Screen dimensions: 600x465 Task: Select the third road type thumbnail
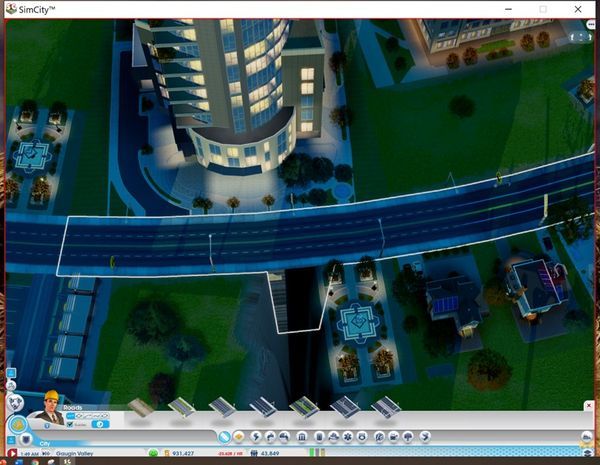[x=222, y=407]
